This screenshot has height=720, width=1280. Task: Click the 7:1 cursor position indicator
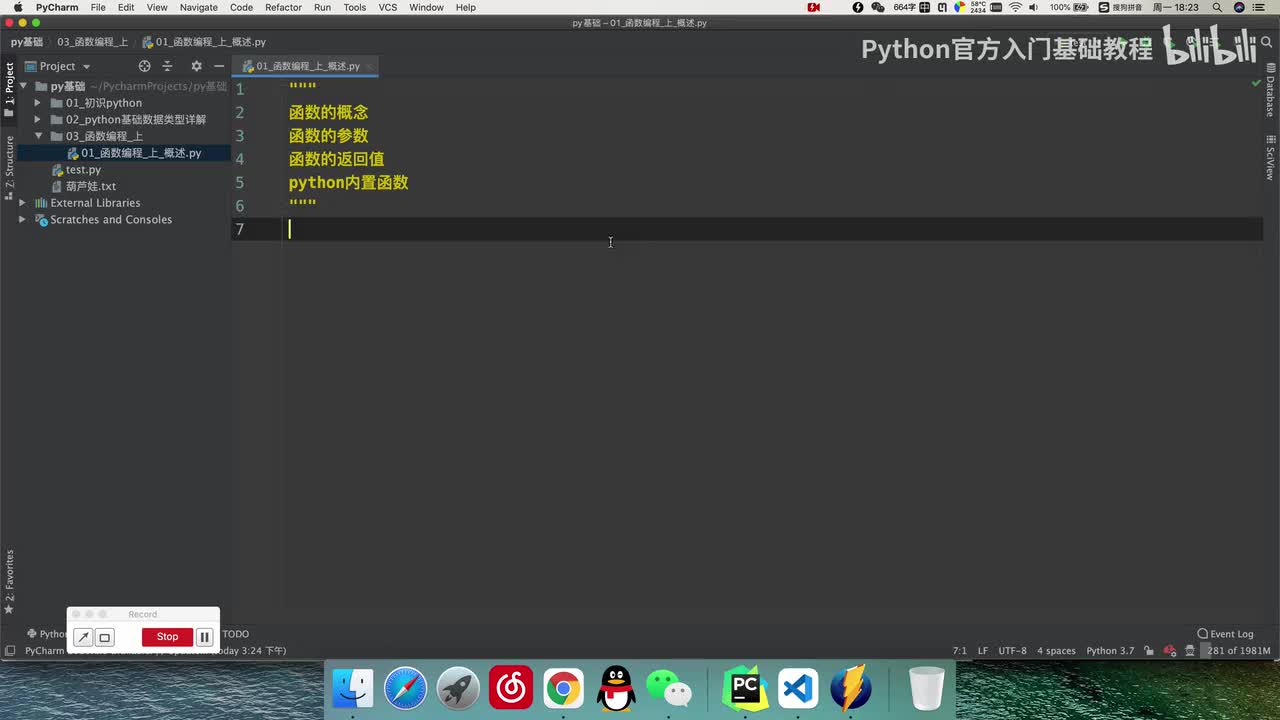[959, 651]
